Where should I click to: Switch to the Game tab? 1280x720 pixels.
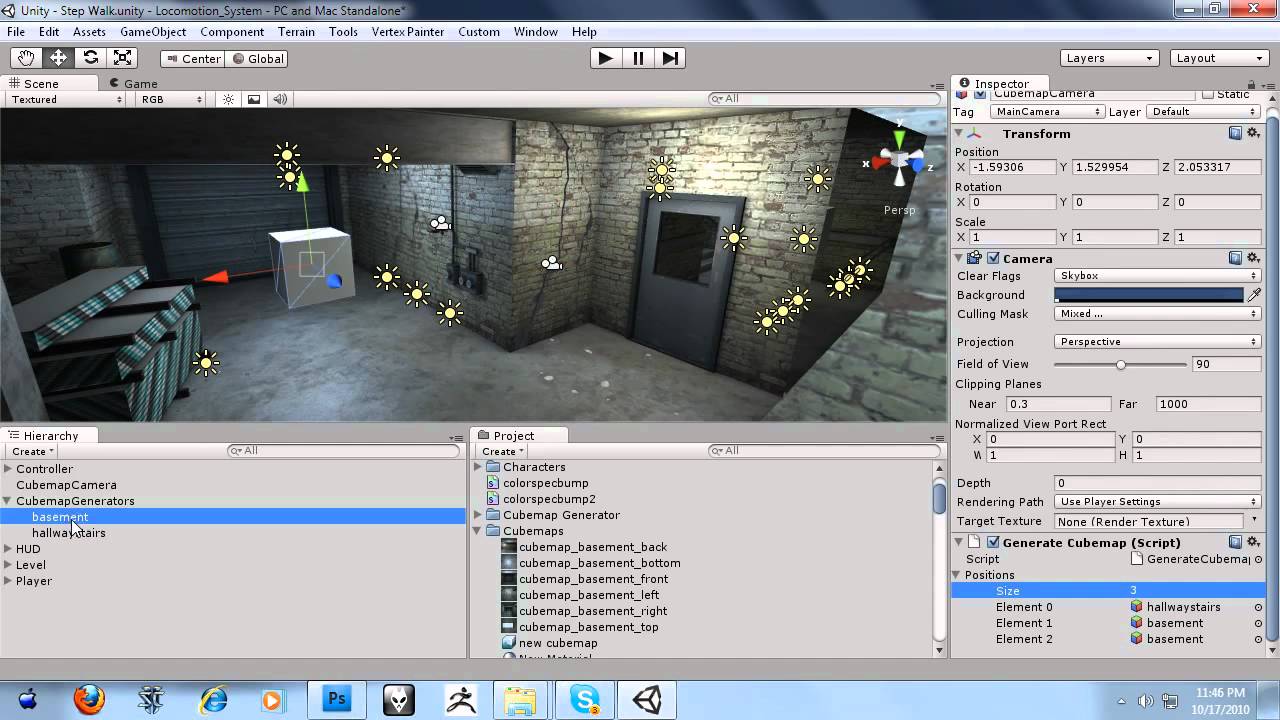click(x=133, y=84)
